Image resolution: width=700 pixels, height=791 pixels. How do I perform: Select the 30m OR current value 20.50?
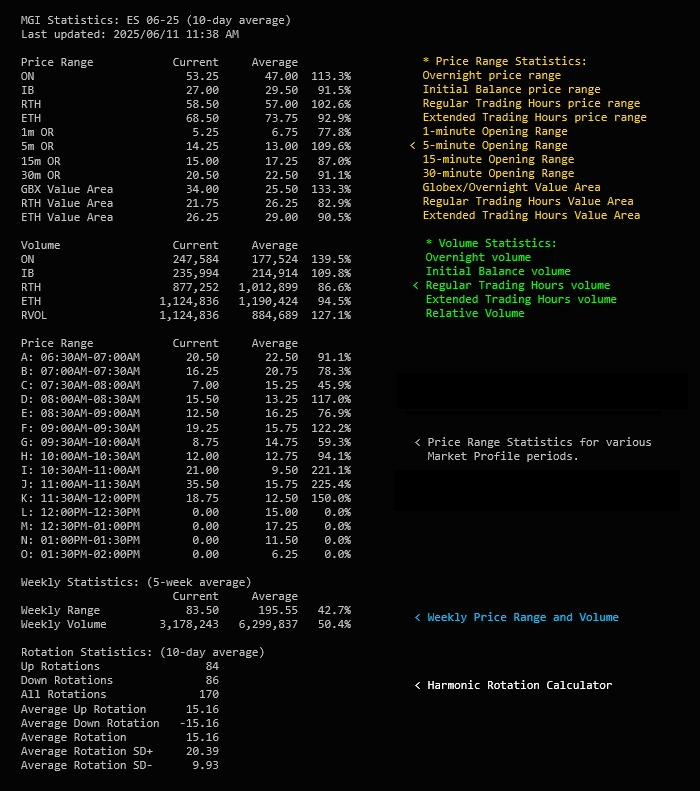click(202, 175)
